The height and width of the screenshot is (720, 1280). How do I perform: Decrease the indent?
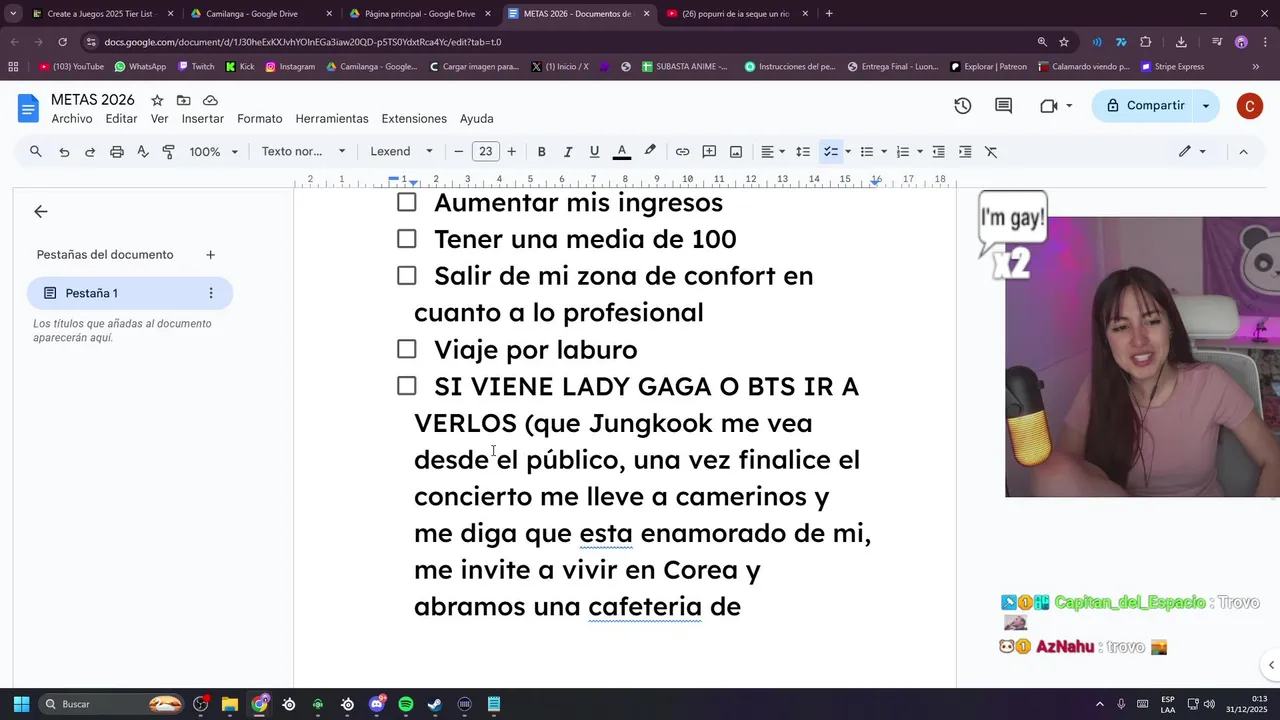[x=938, y=152]
